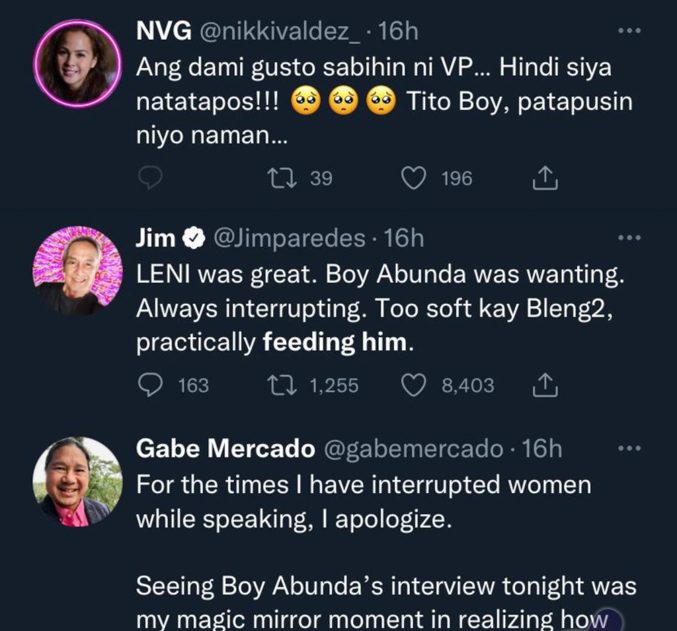Visit the @gabemercado profile handle
The image size is (677, 631).
424,450
